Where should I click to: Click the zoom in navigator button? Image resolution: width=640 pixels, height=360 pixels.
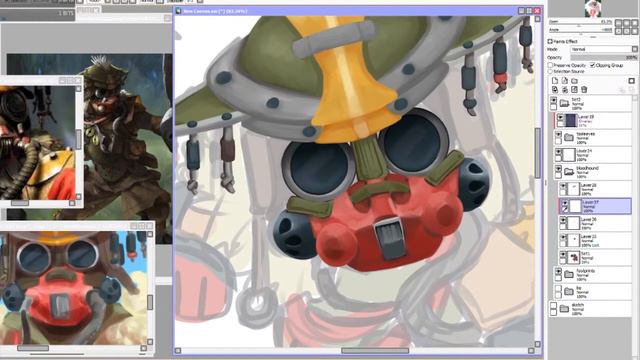[x=627, y=23]
